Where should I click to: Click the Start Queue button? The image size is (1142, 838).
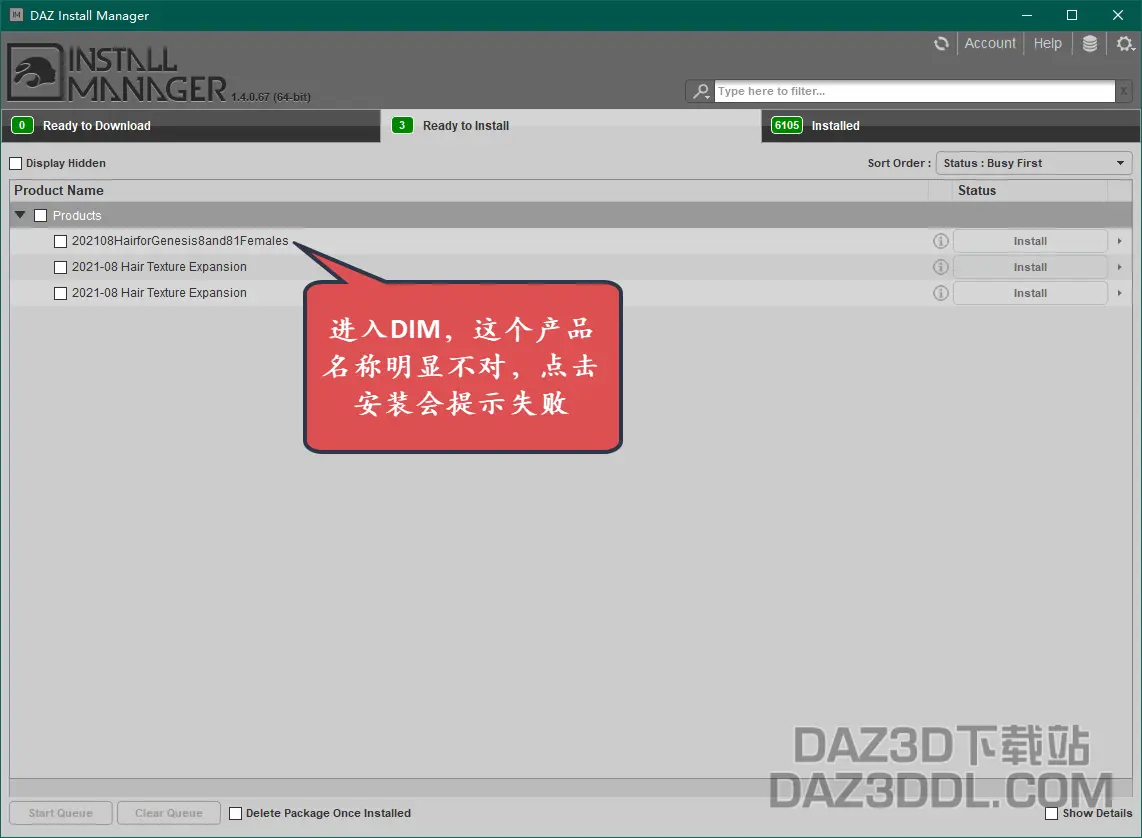(x=61, y=813)
